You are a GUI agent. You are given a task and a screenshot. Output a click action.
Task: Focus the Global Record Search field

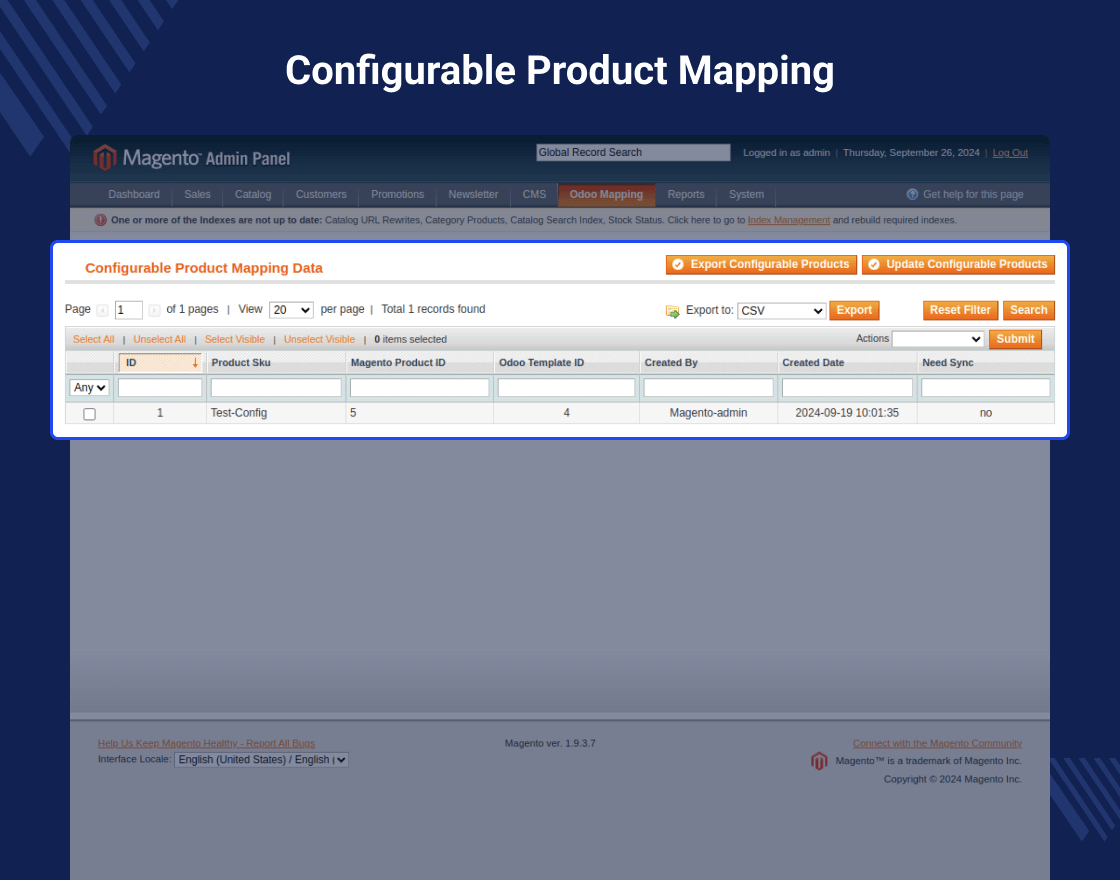633,152
